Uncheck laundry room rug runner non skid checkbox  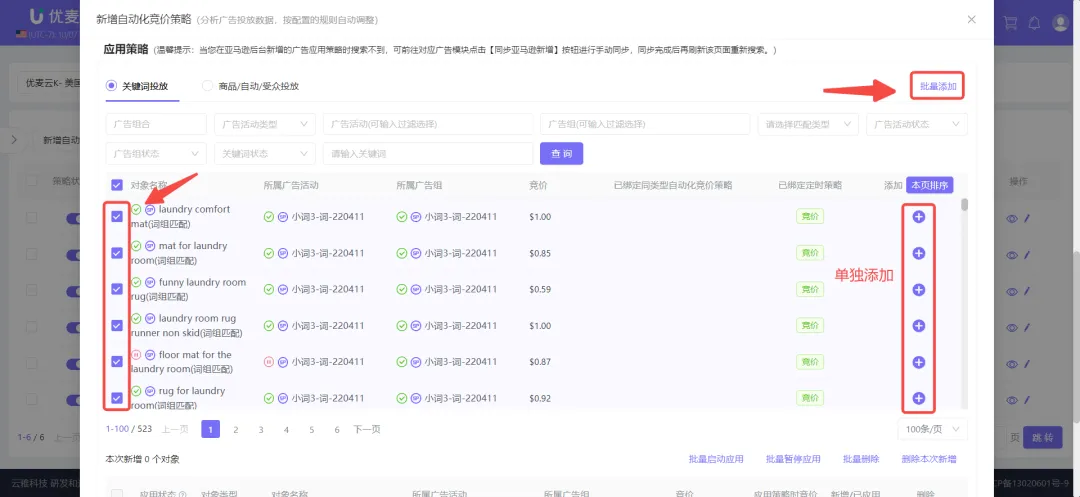pos(117,326)
